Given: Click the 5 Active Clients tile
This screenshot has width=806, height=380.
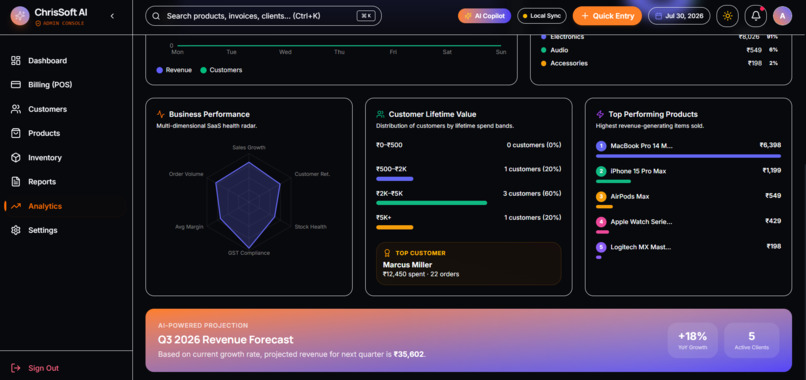Looking at the screenshot, I should coord(752,340).
